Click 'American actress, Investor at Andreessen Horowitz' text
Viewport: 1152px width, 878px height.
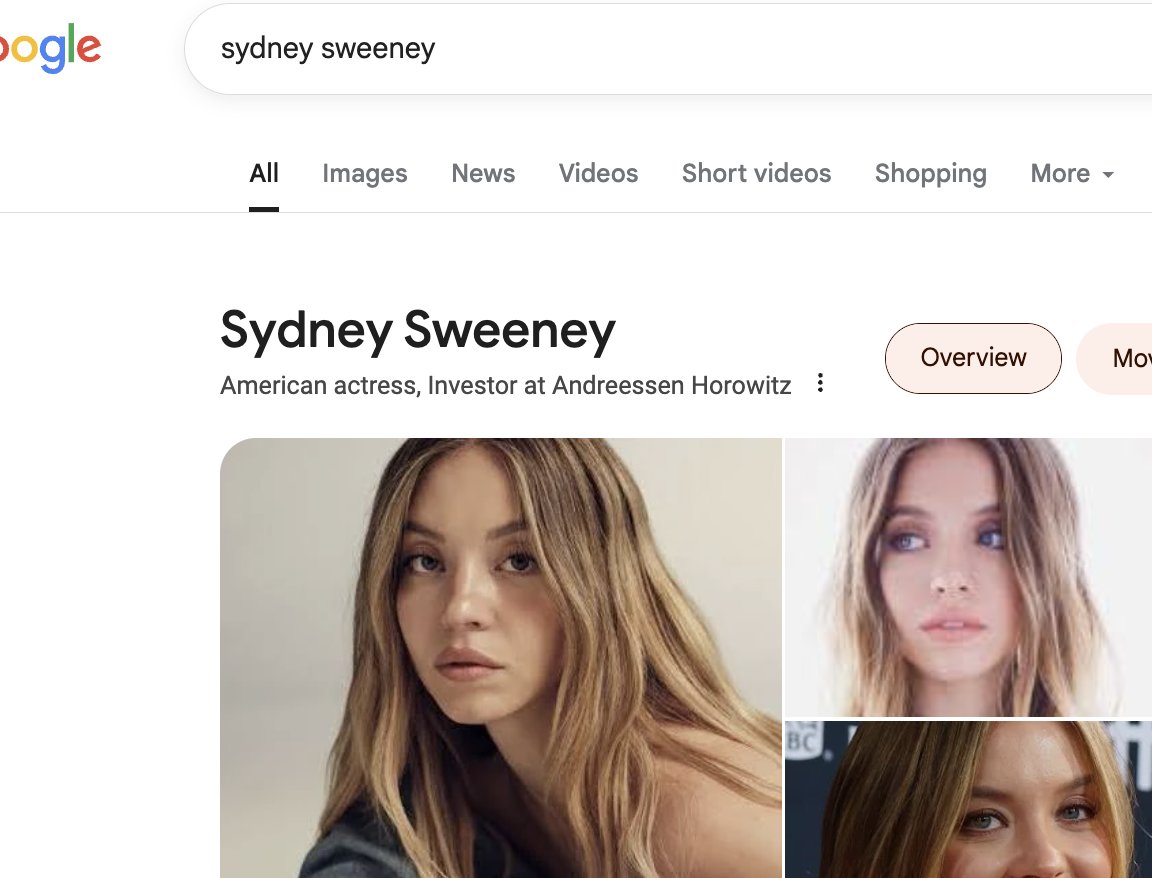pos(505,385)
